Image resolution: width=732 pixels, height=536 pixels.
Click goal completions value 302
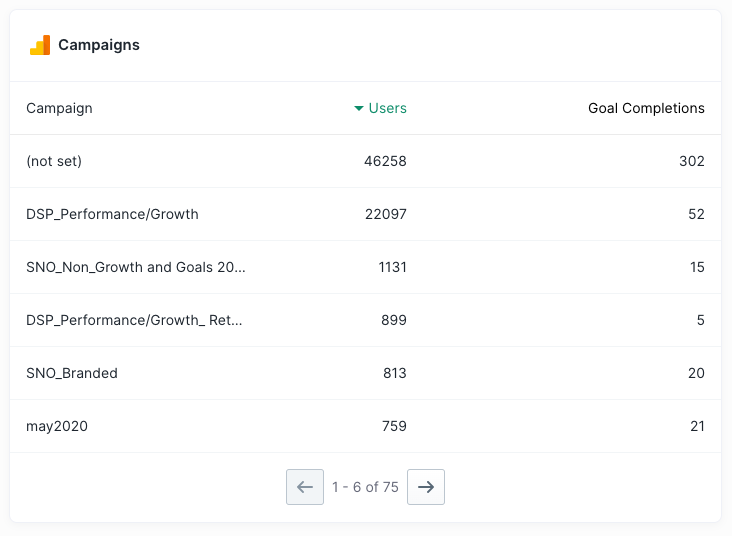click(692, 161)
